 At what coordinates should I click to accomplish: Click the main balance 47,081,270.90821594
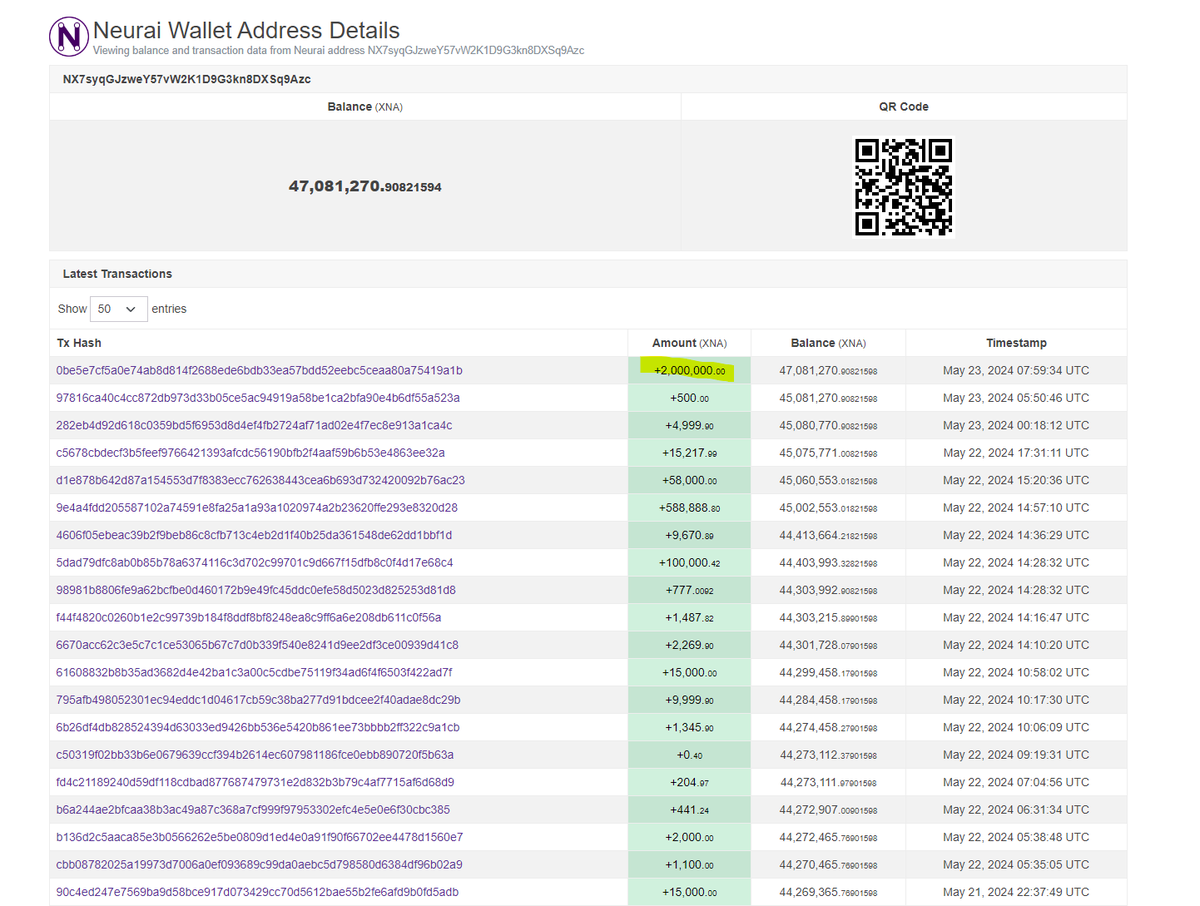tap(365, 186)
